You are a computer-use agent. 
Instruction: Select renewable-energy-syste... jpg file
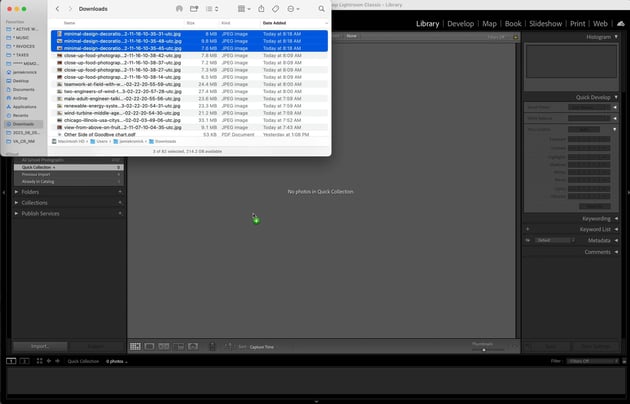189,106
